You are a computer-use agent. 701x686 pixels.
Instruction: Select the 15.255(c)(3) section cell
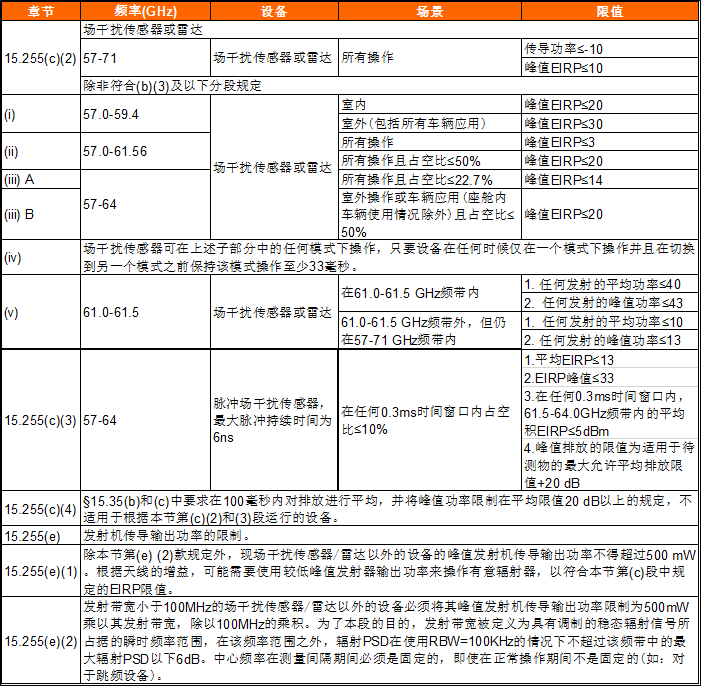41,419
